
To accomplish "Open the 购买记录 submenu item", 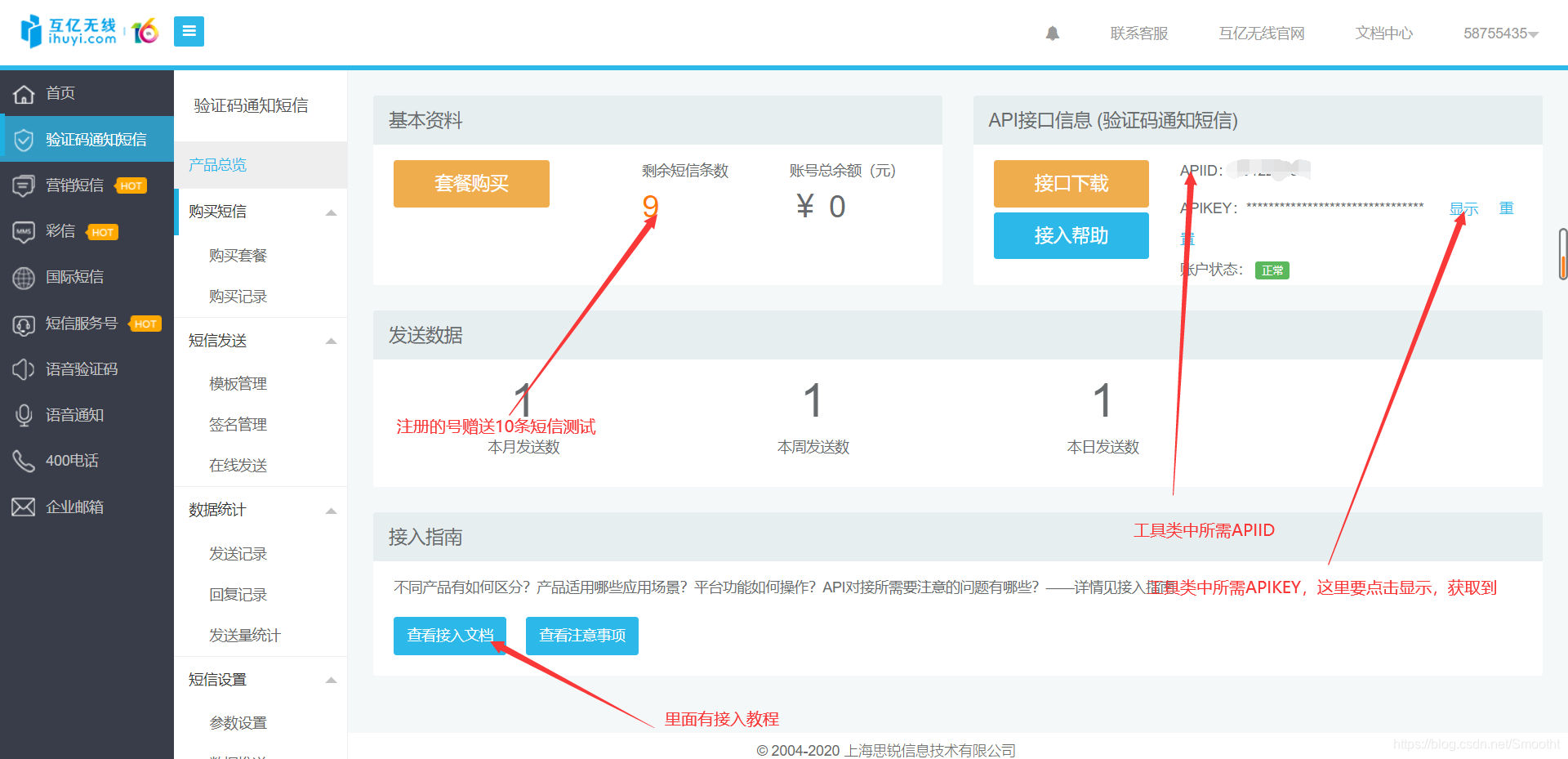I will tap(238, 297).
